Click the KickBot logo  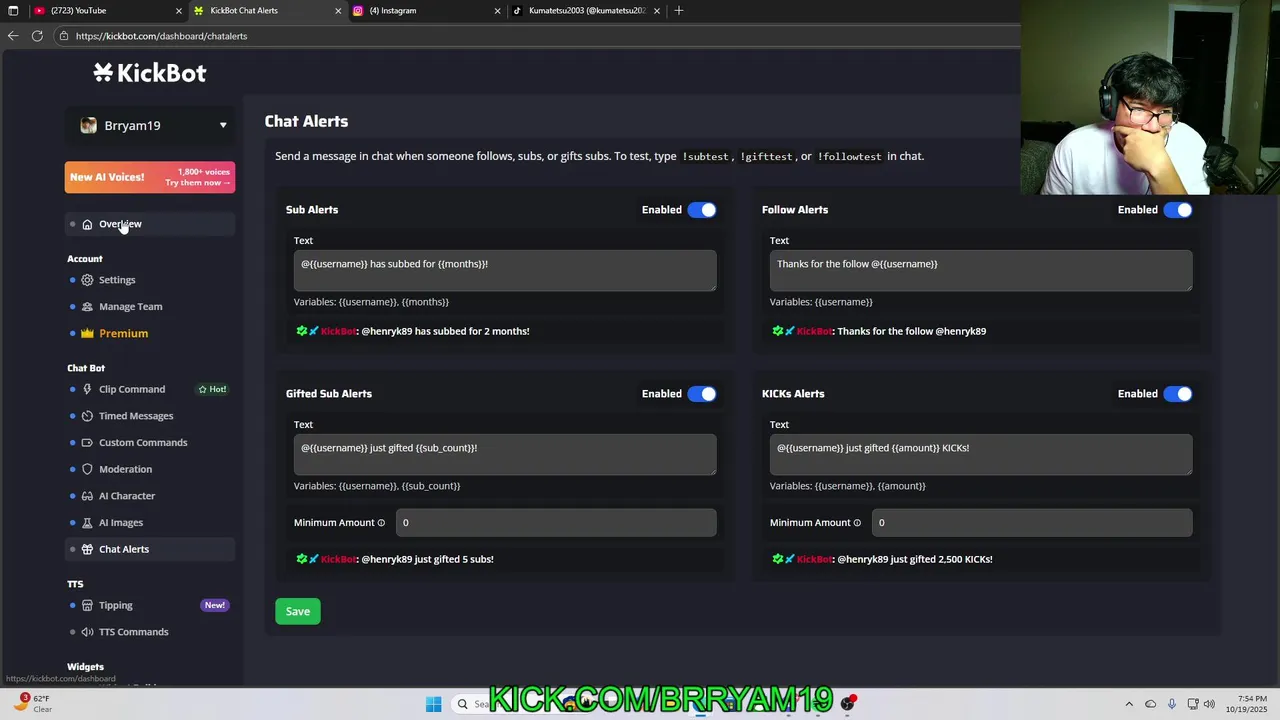150,72
